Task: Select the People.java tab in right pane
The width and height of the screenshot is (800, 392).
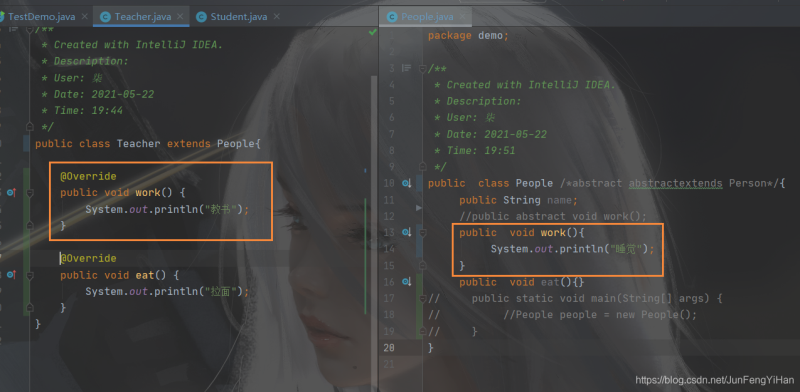Action: (x=427, y=17)
